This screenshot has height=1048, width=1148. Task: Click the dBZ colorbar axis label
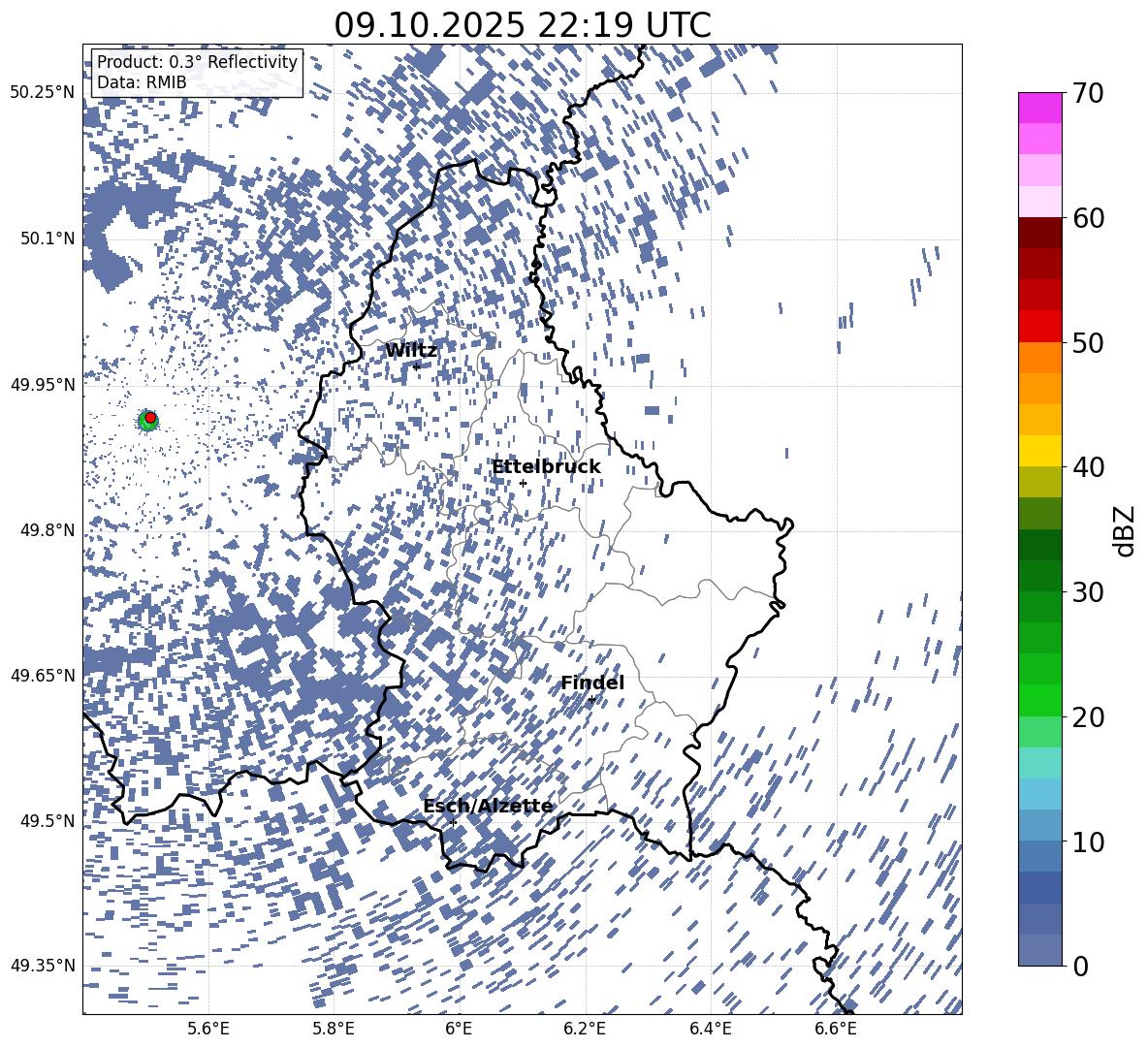point(1125,530)
